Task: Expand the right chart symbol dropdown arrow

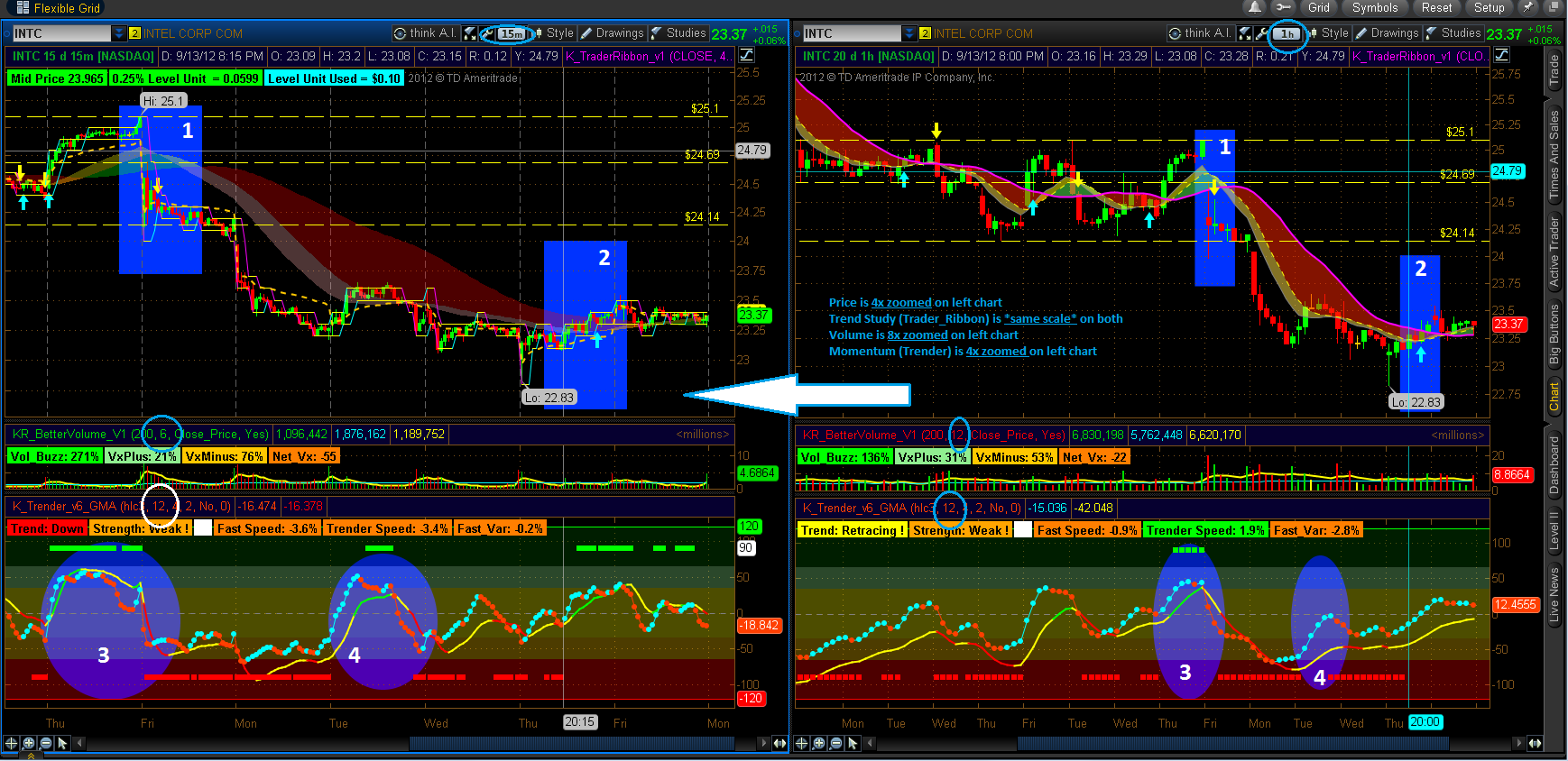Action: pos(909,33)
